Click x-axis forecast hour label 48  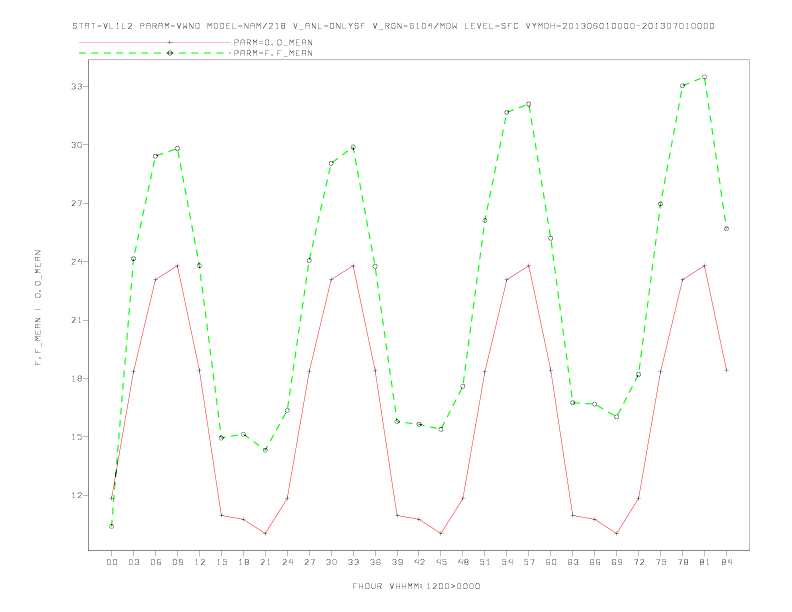(463, 562)
